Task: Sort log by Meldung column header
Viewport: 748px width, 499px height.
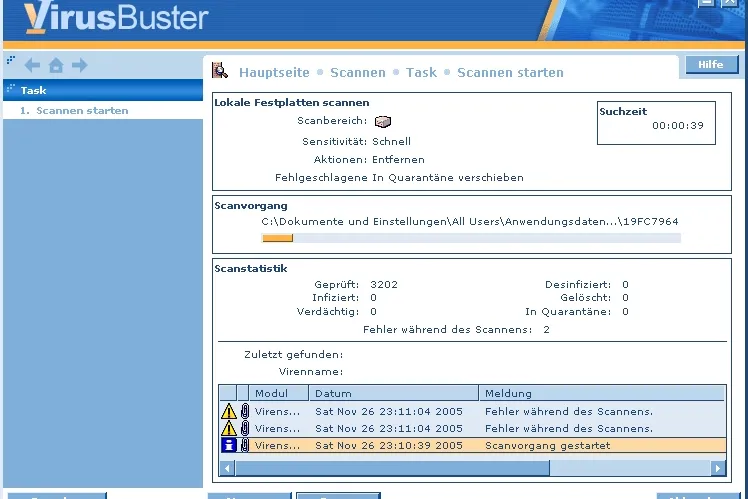Action: click(x=602, y=393)
